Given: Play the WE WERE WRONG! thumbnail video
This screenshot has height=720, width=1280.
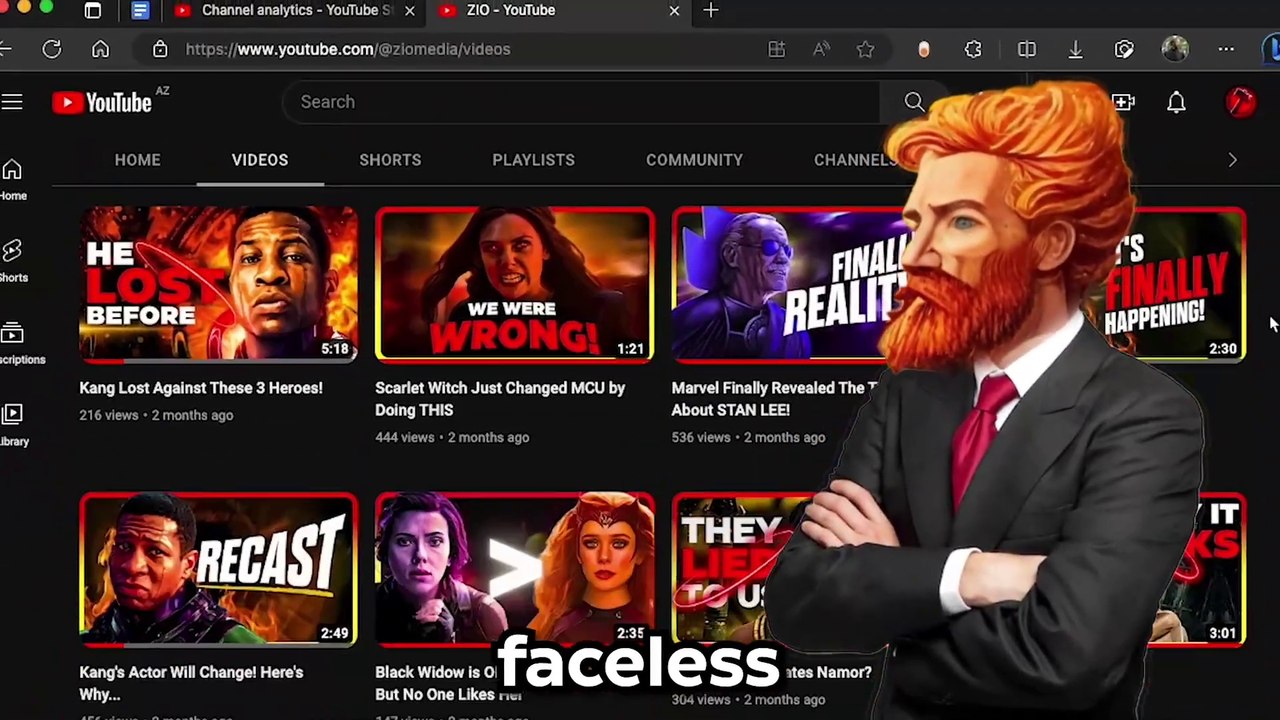Looking at the screenshot, I should (515, 284).
